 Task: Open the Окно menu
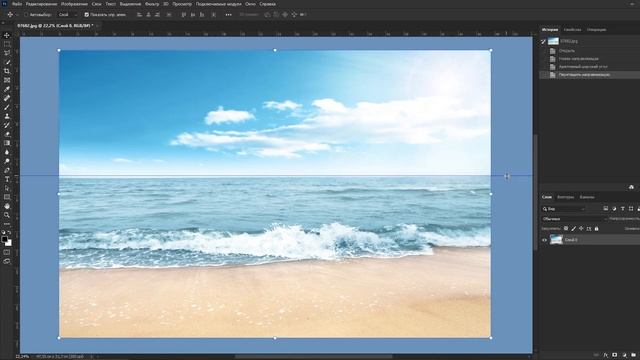click(250, 4)
